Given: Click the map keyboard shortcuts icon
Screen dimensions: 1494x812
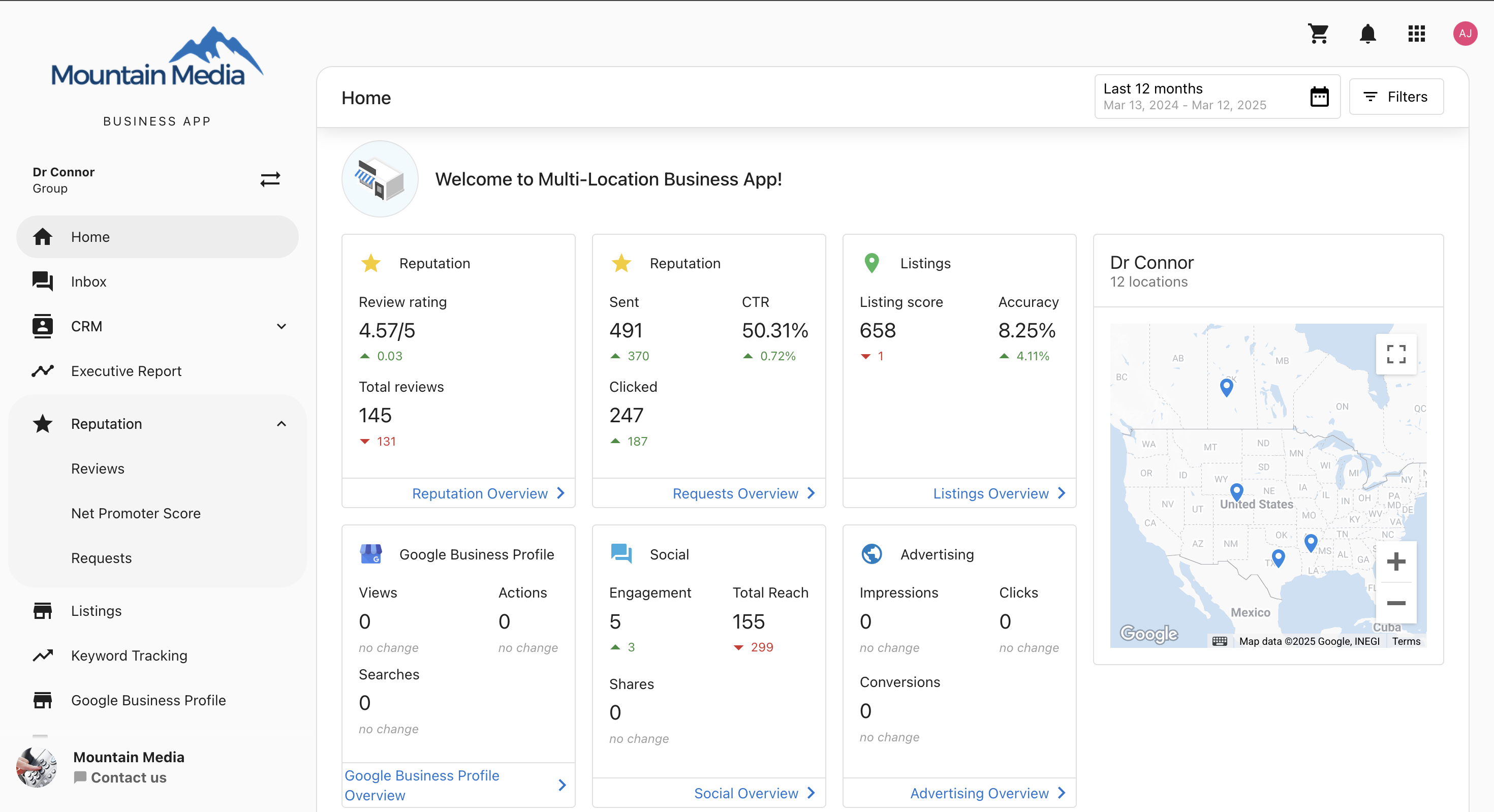Looking at the screenshot, I should click(x=1220, y=641).
